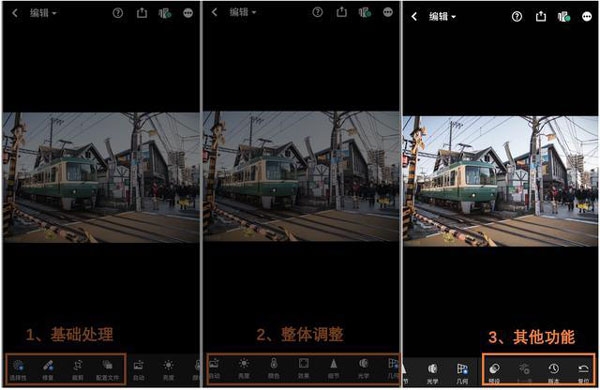
Task: Open the 效果 (Effects) panel
Action: 303,368
